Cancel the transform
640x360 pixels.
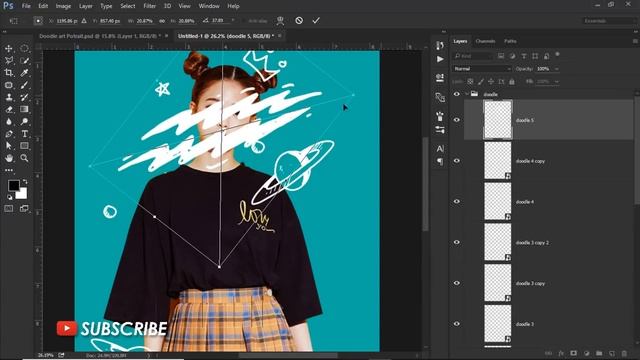coord(299,20)
